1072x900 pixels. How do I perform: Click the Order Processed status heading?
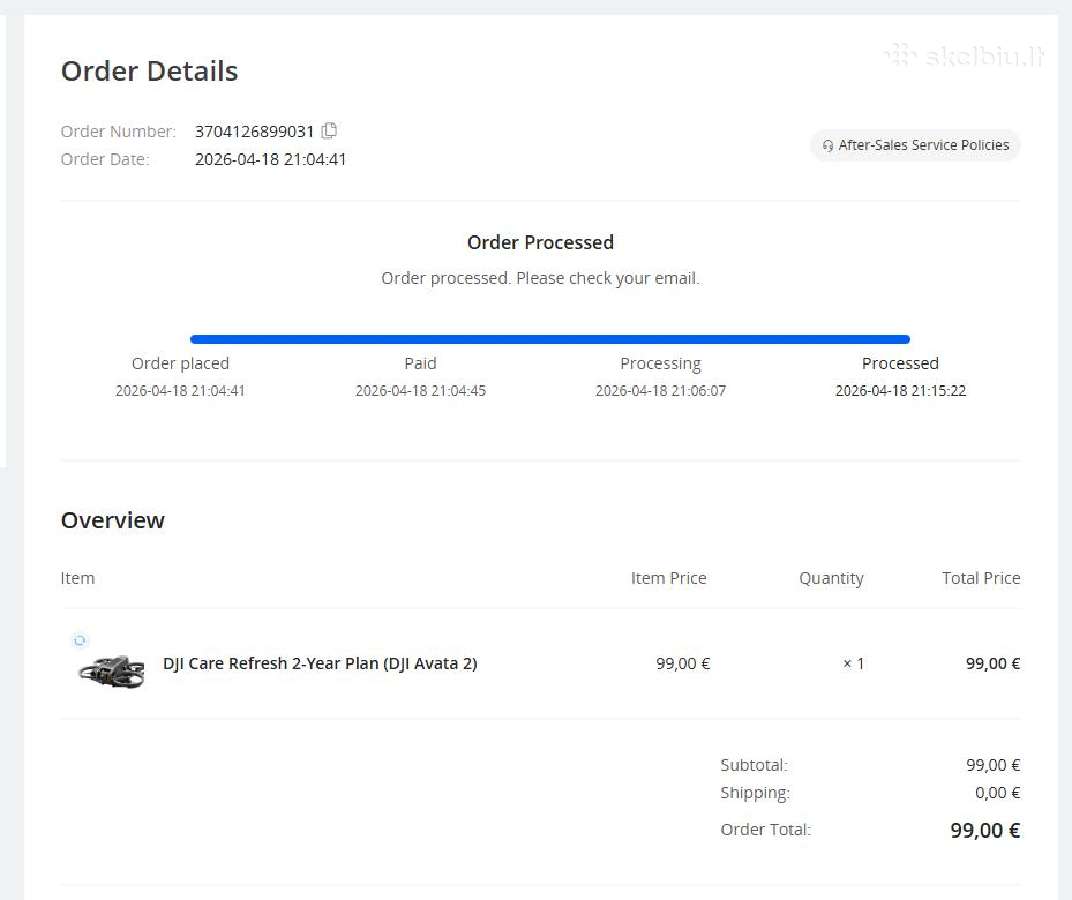click(x=540, y=242)
